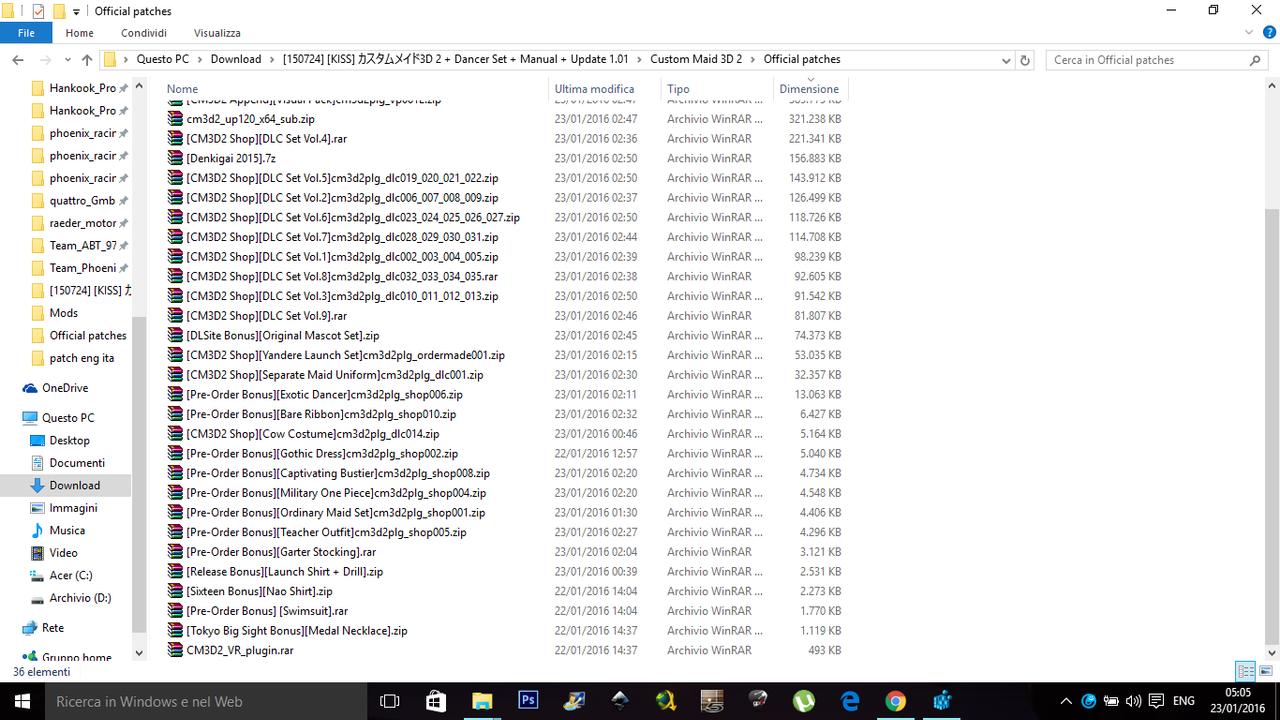This screenshot has width=1280, height=720.
Task: Open the Action Center notification icon
Action: 1156,701
